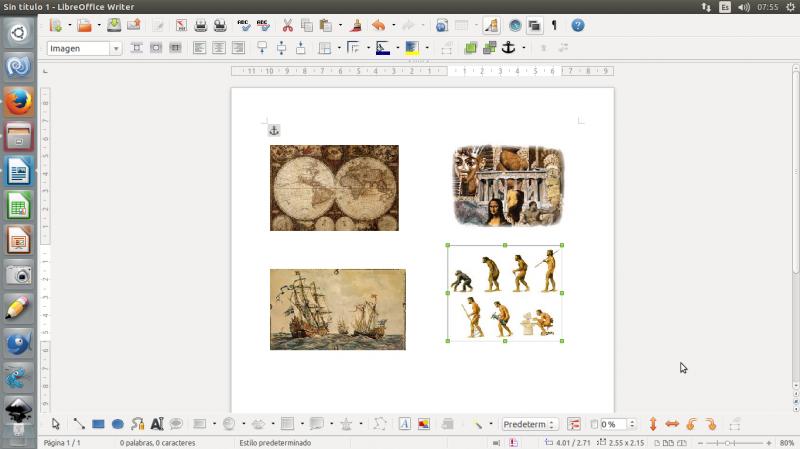Copy the selection
The height and width of the screenshot is (449, 800).
click(307, 26)
